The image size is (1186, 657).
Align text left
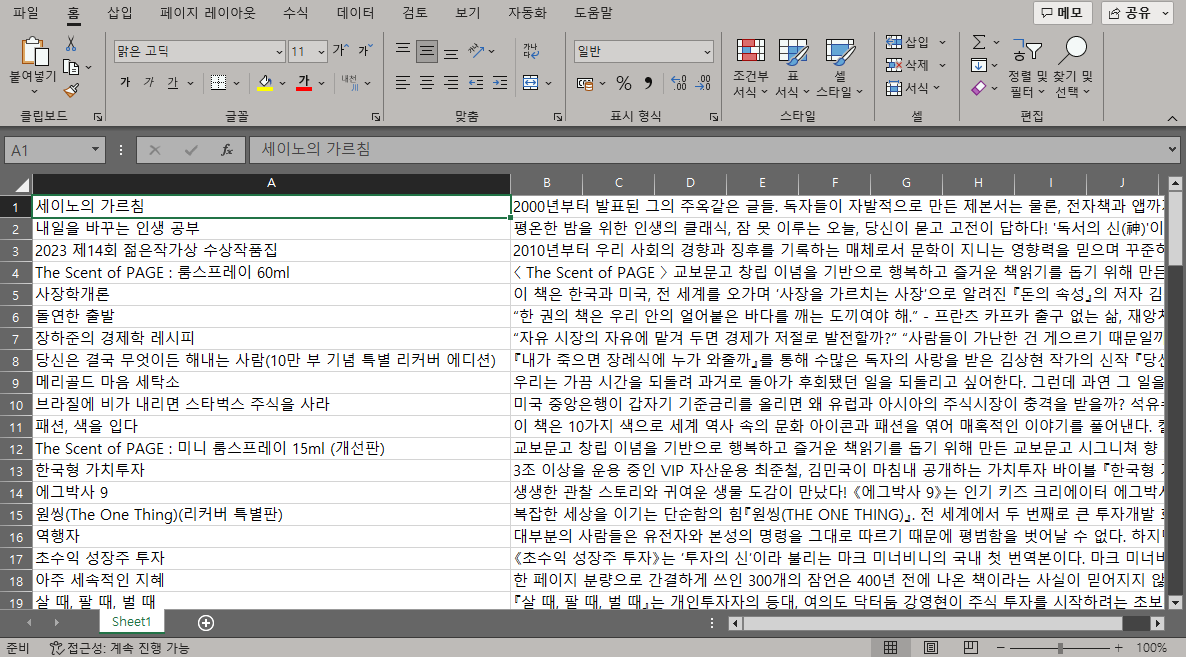pyautogui.click(x=402, y=82)
